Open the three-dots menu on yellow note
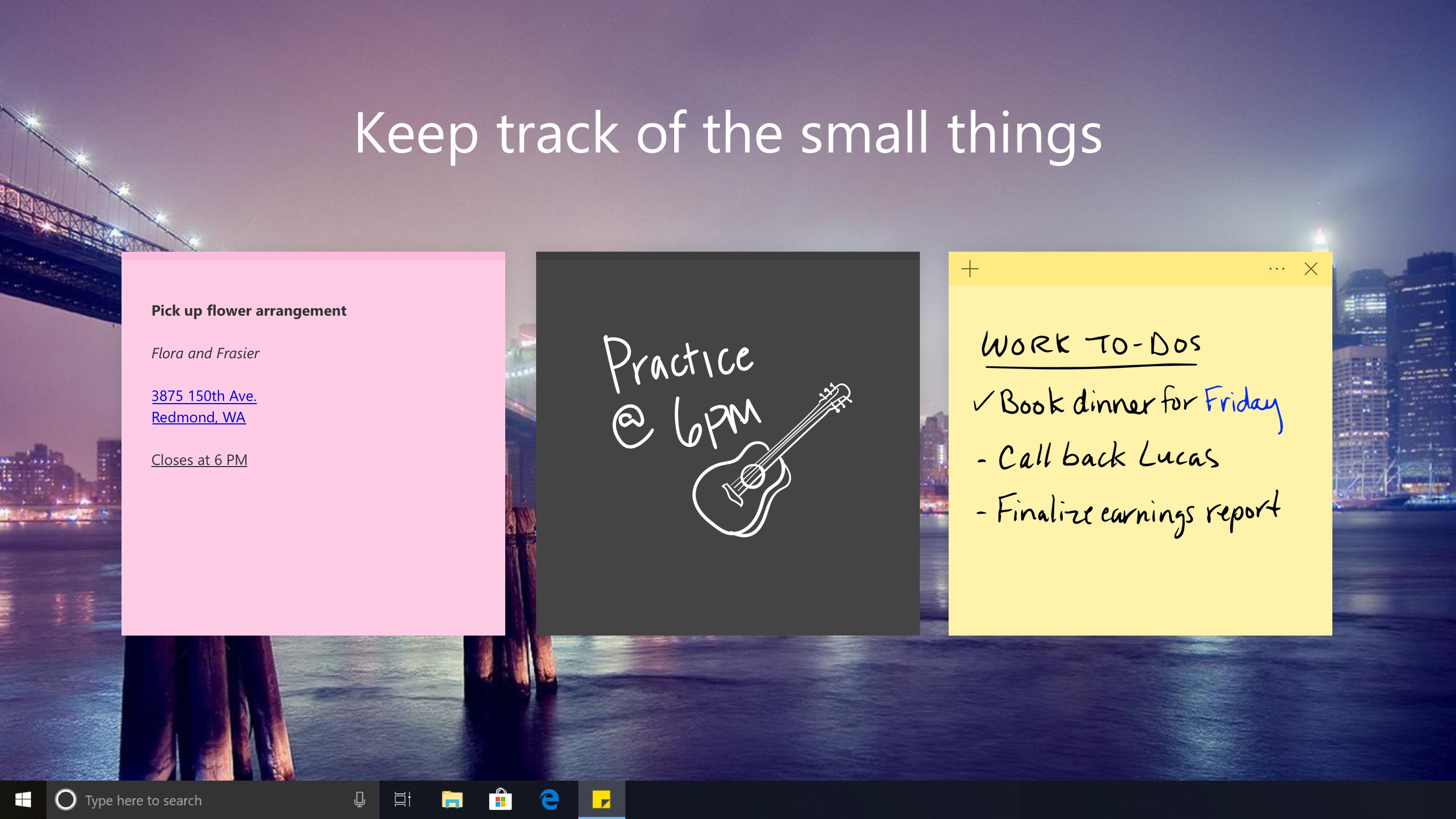 (1276, 269)
